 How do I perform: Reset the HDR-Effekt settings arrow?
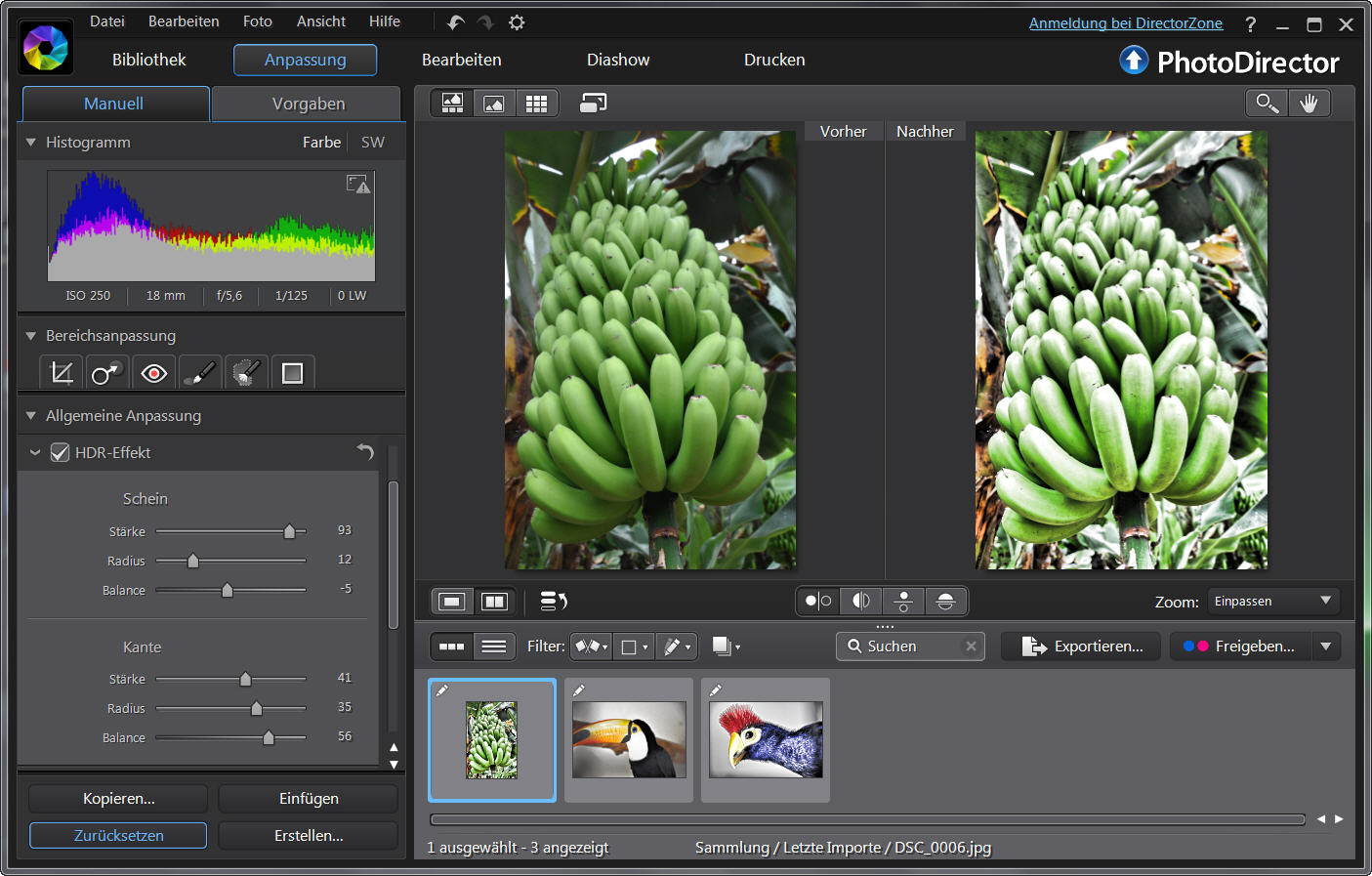pyautogui.click(x=365, y=451)
